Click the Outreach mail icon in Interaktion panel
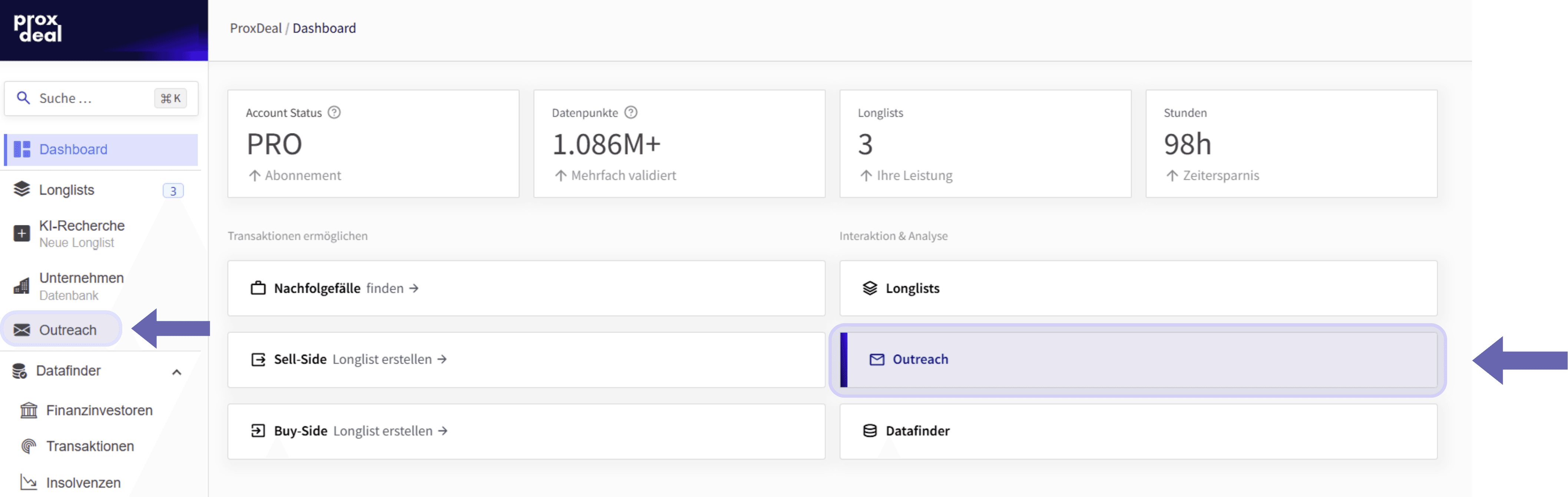 (x=877, y=360)
